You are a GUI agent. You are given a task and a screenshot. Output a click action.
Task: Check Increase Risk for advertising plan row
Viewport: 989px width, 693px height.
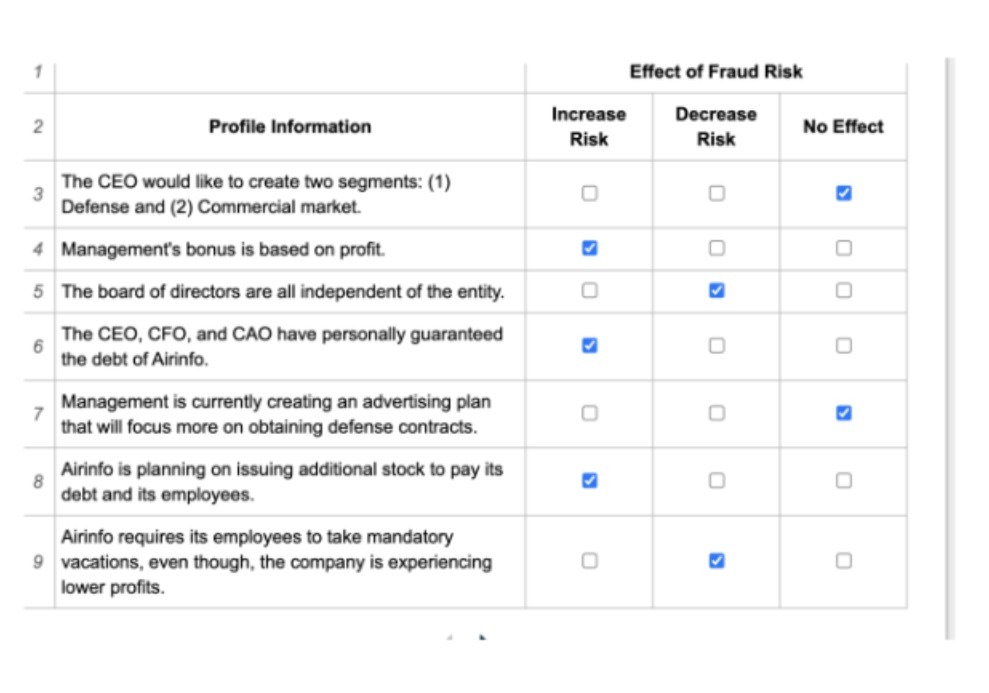pos(588,412)
